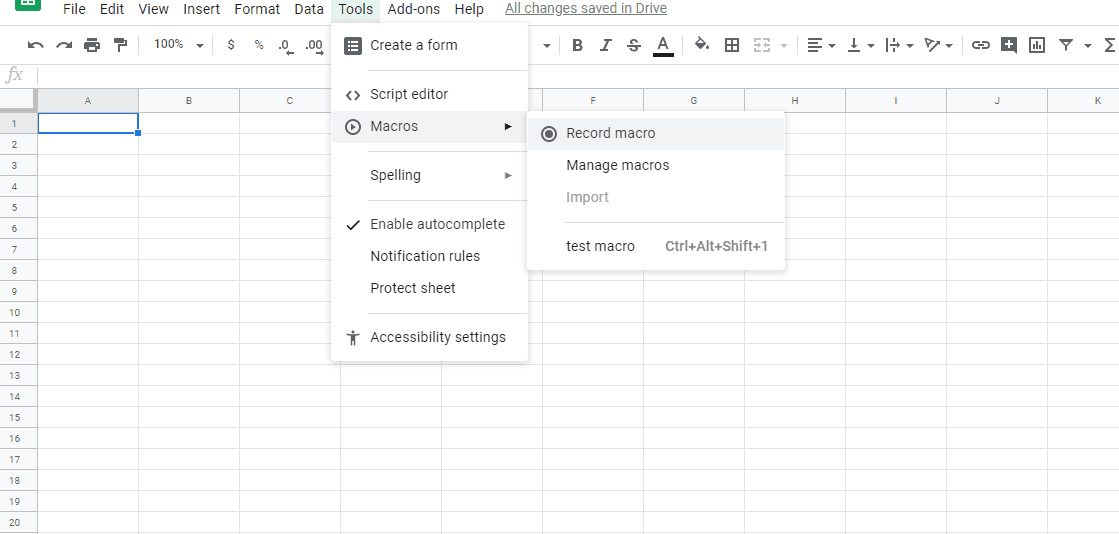Click the code brackets icon for Script editor

coord(353,95)
